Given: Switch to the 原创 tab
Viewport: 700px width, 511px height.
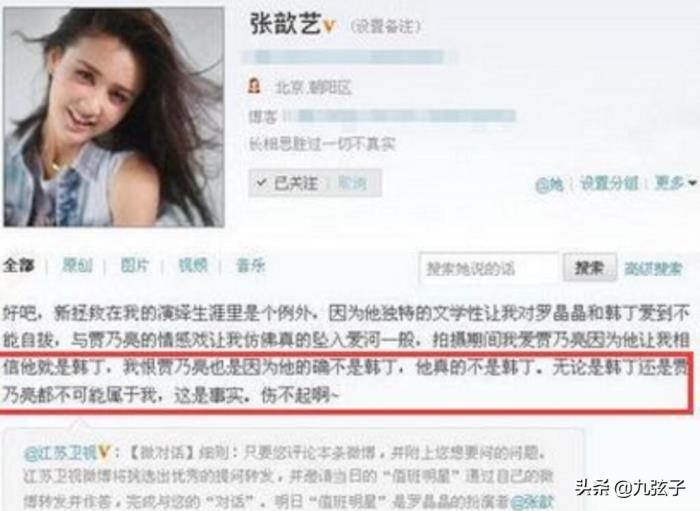Looking at the screenshot, I should coord(77,266).
